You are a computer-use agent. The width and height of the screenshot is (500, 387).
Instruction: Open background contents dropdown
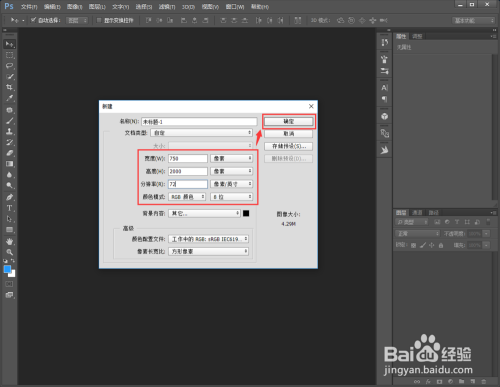[x=204, y=213]
